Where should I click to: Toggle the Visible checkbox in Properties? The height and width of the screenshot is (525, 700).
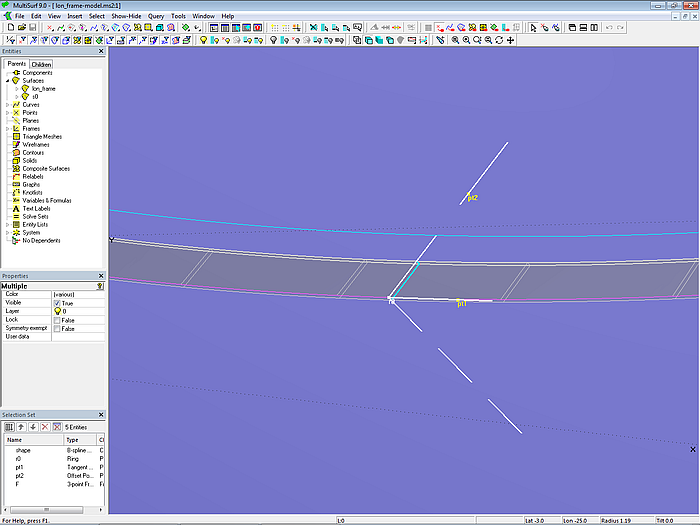[57, 302]
